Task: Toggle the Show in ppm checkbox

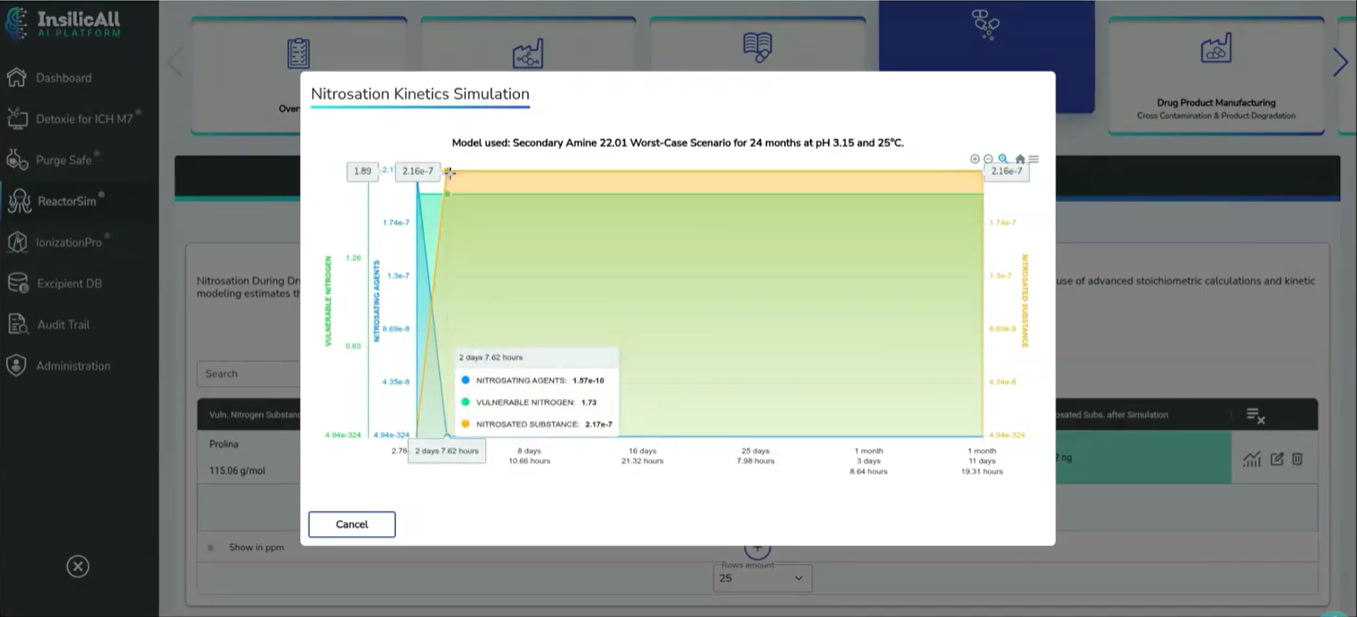Action: (x=211, y=547)
